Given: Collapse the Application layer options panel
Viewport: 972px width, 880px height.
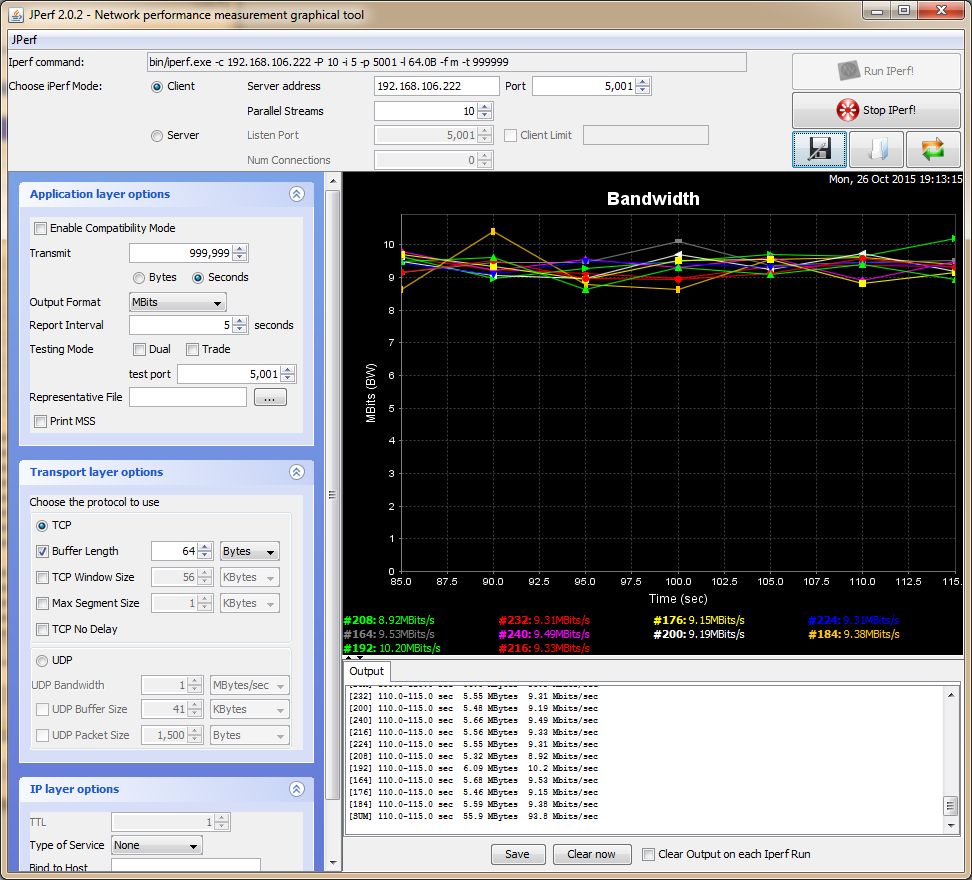Looking at the screenshot, I should [x=296, y=195].
